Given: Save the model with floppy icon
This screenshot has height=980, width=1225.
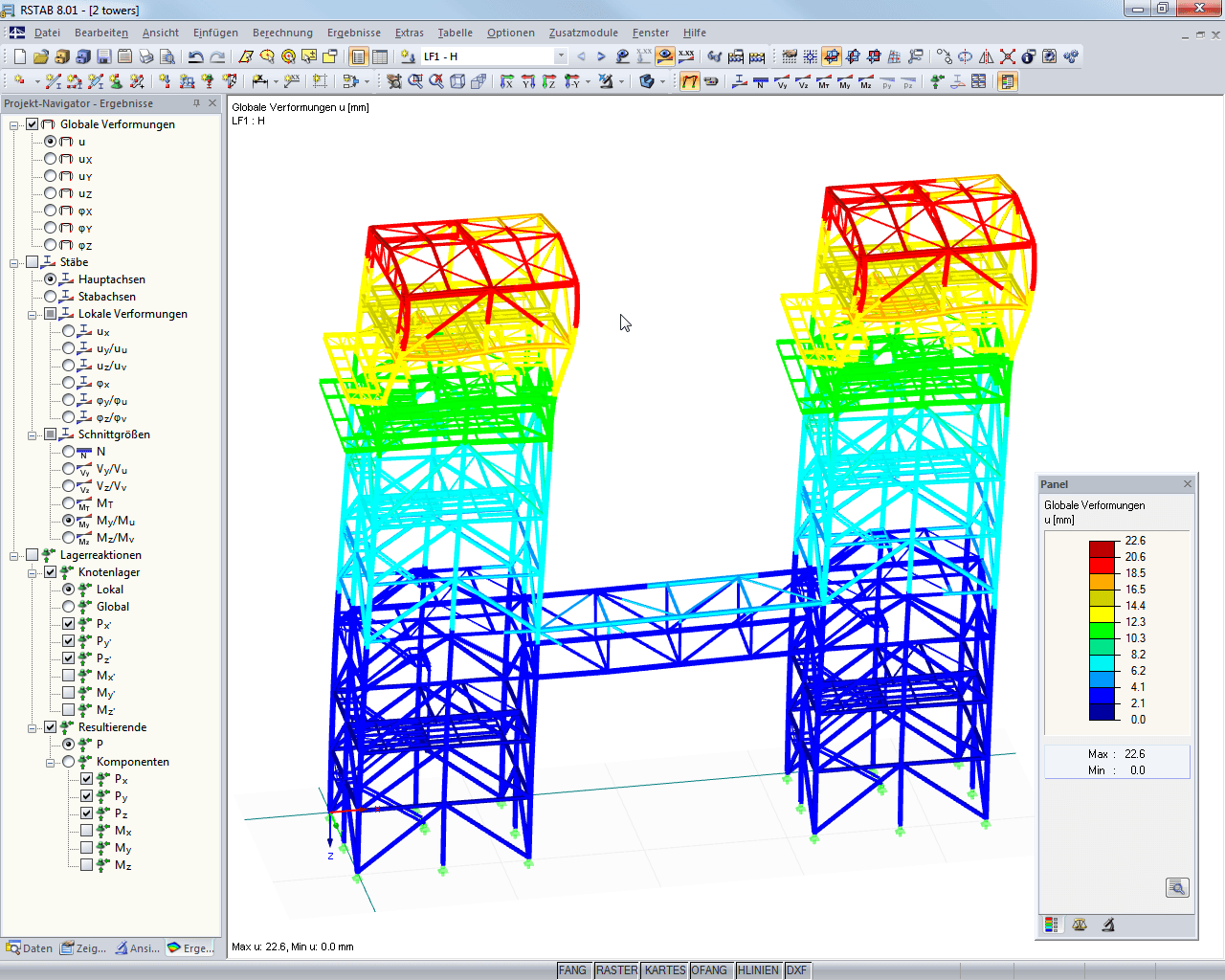Looking at the screenshot, I should pos(104,56).
